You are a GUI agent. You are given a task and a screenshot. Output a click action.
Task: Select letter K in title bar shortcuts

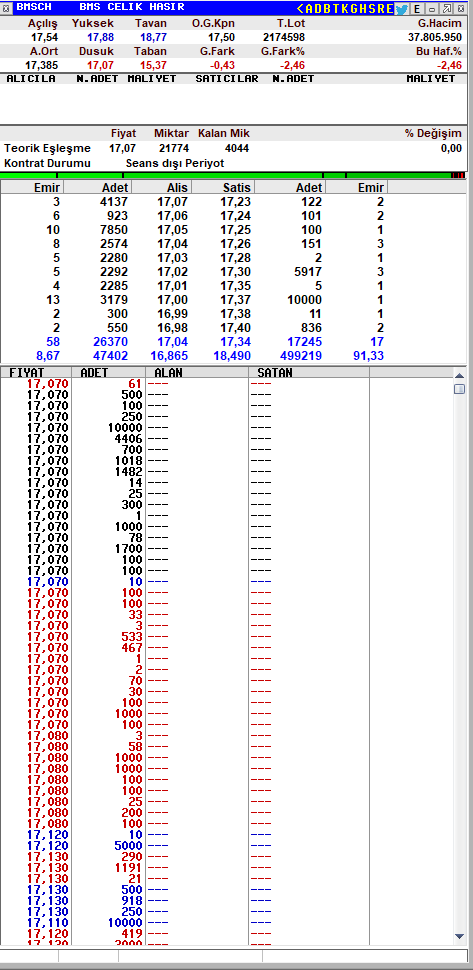(345, 9)
